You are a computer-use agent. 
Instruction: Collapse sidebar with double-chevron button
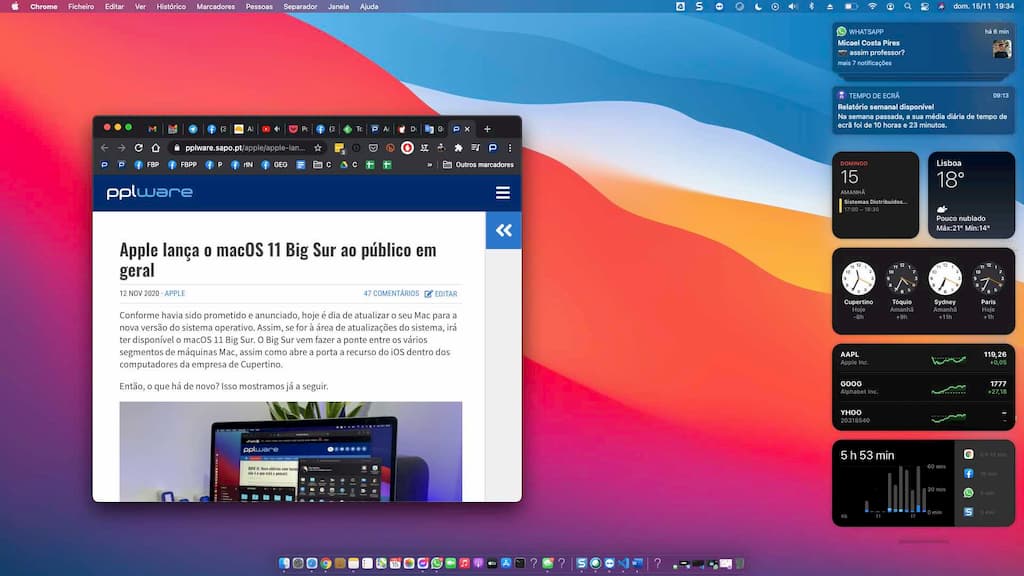[504, 230]
